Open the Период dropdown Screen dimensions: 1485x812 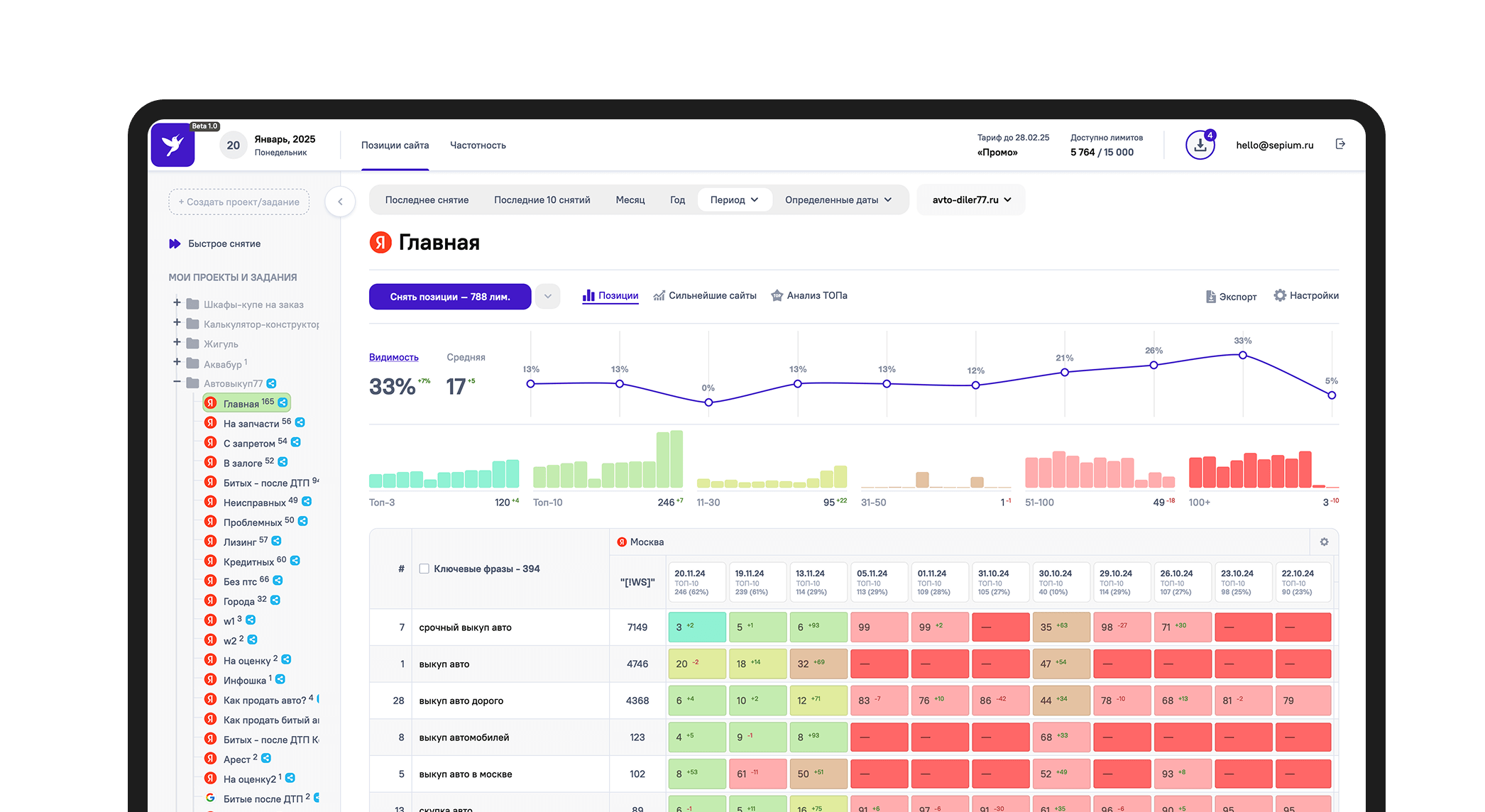pyautogui.click(x=734, y=199)
